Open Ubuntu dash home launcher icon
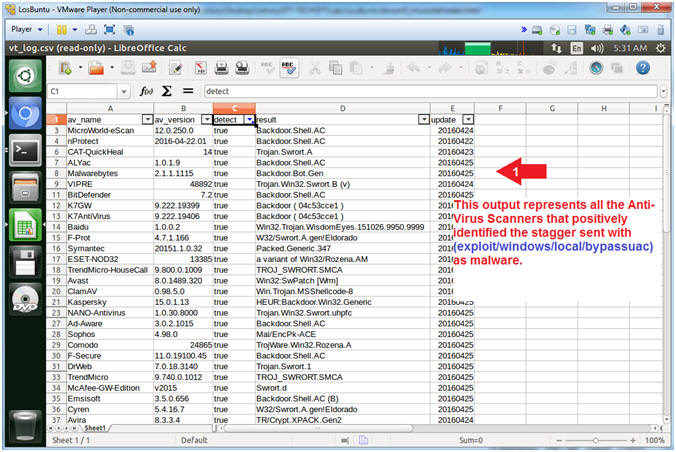The height and width of the screenshot is (452, 676). (25, 76)
